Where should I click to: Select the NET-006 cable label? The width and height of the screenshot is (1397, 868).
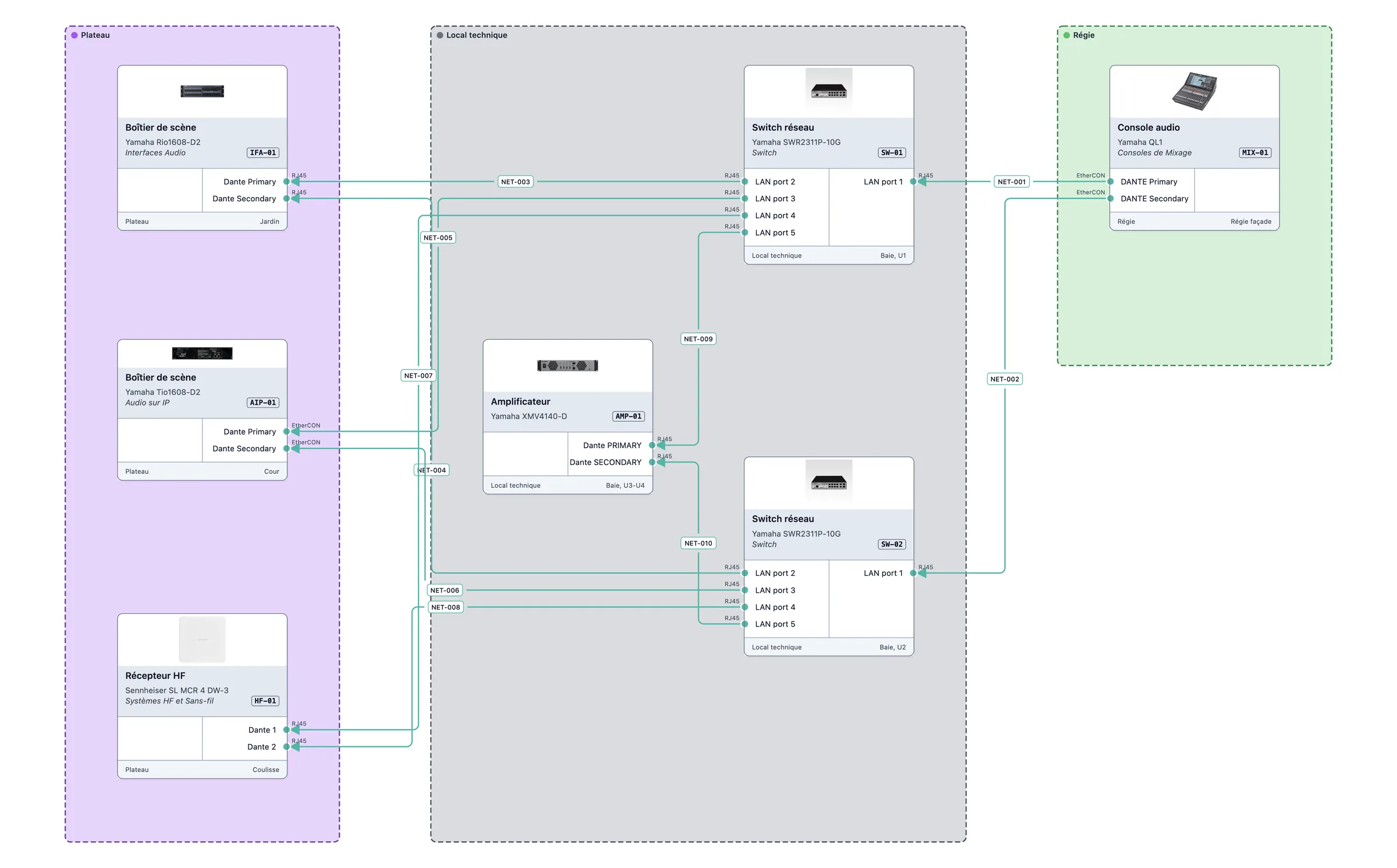click(x=445, y=590)
